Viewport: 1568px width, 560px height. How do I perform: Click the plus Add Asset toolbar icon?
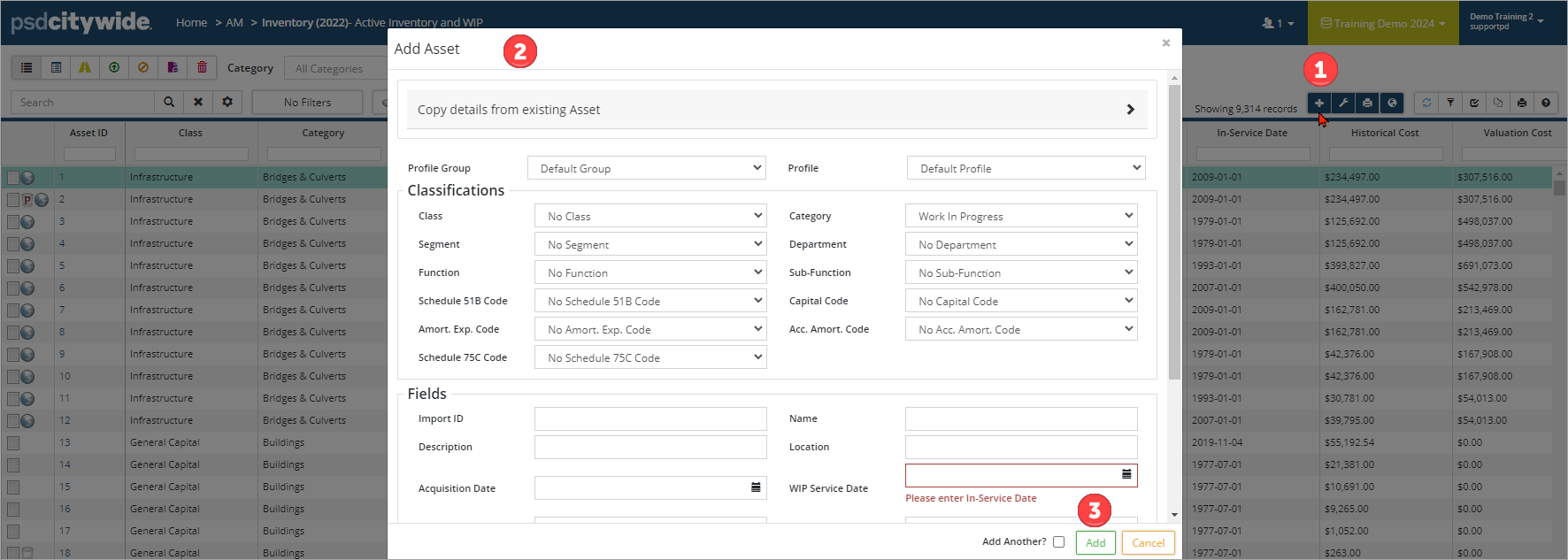click(x=1318, y=103)
